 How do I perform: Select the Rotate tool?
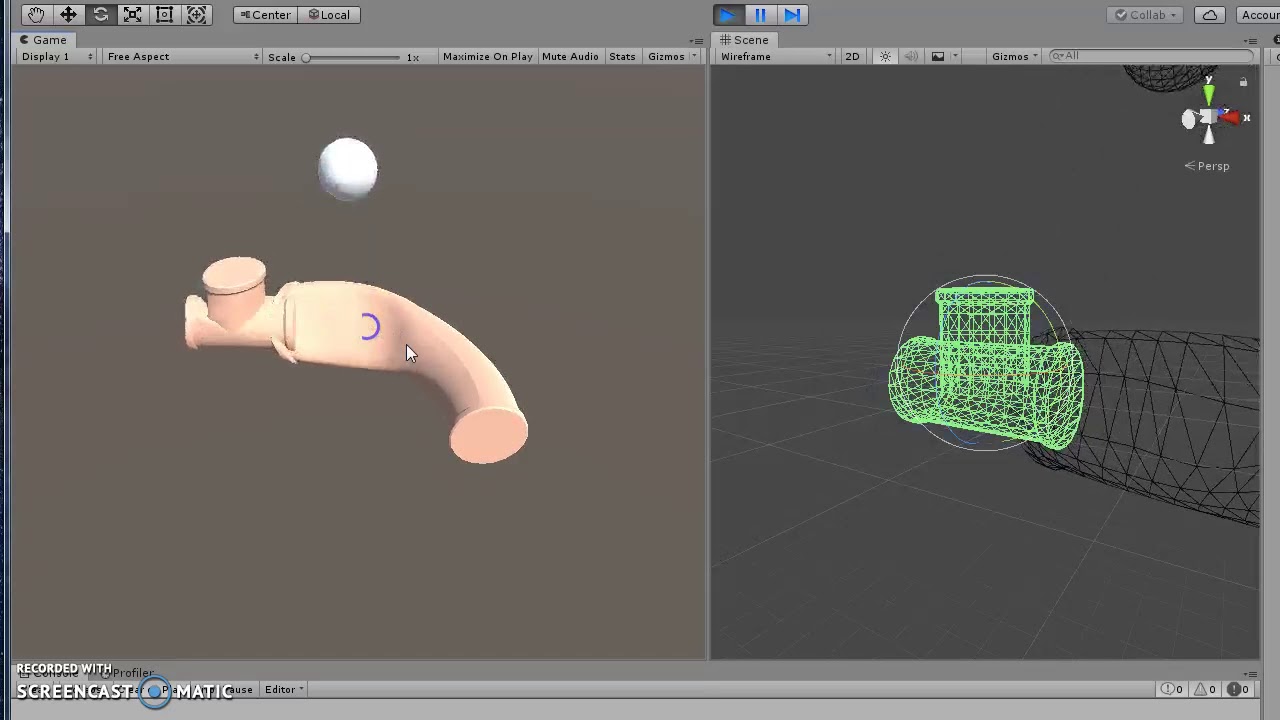click(100, 15)
